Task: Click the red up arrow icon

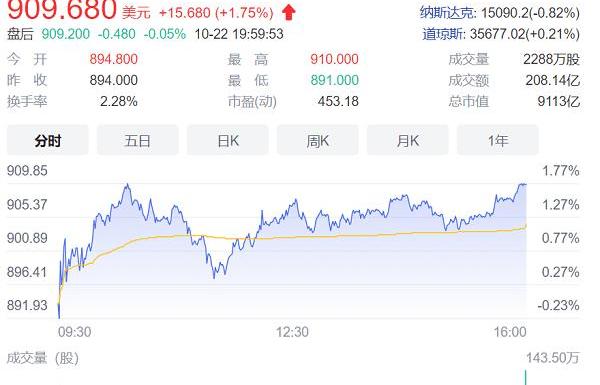Action: tap(289, 13)
